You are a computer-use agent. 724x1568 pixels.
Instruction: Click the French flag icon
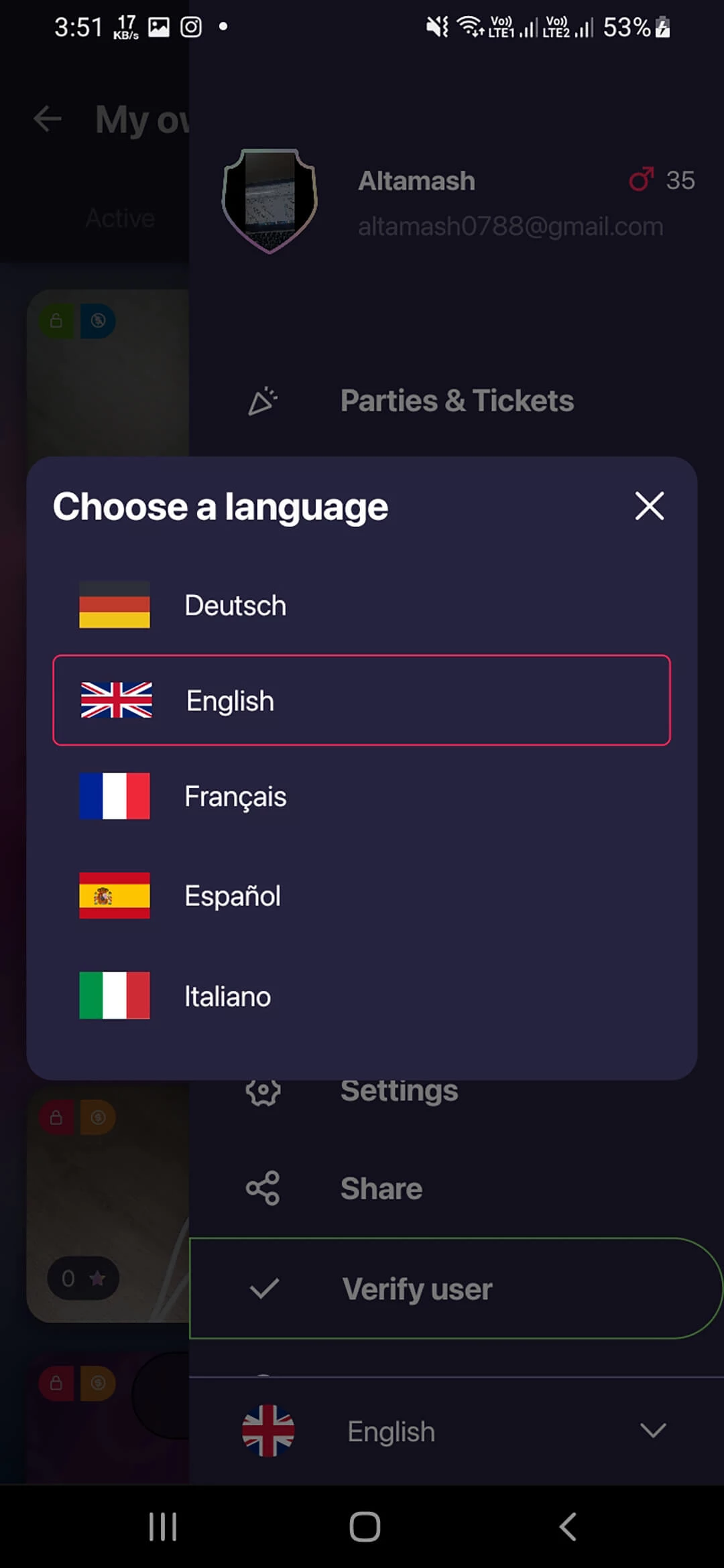coord(114,796)
